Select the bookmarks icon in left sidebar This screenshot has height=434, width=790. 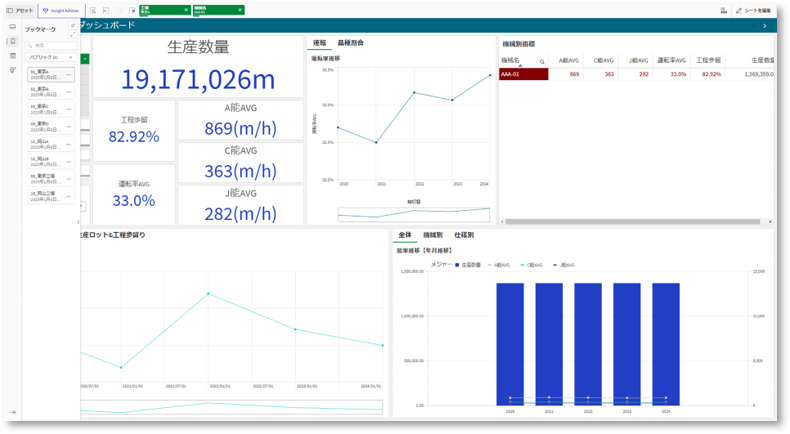pos(13,41)
